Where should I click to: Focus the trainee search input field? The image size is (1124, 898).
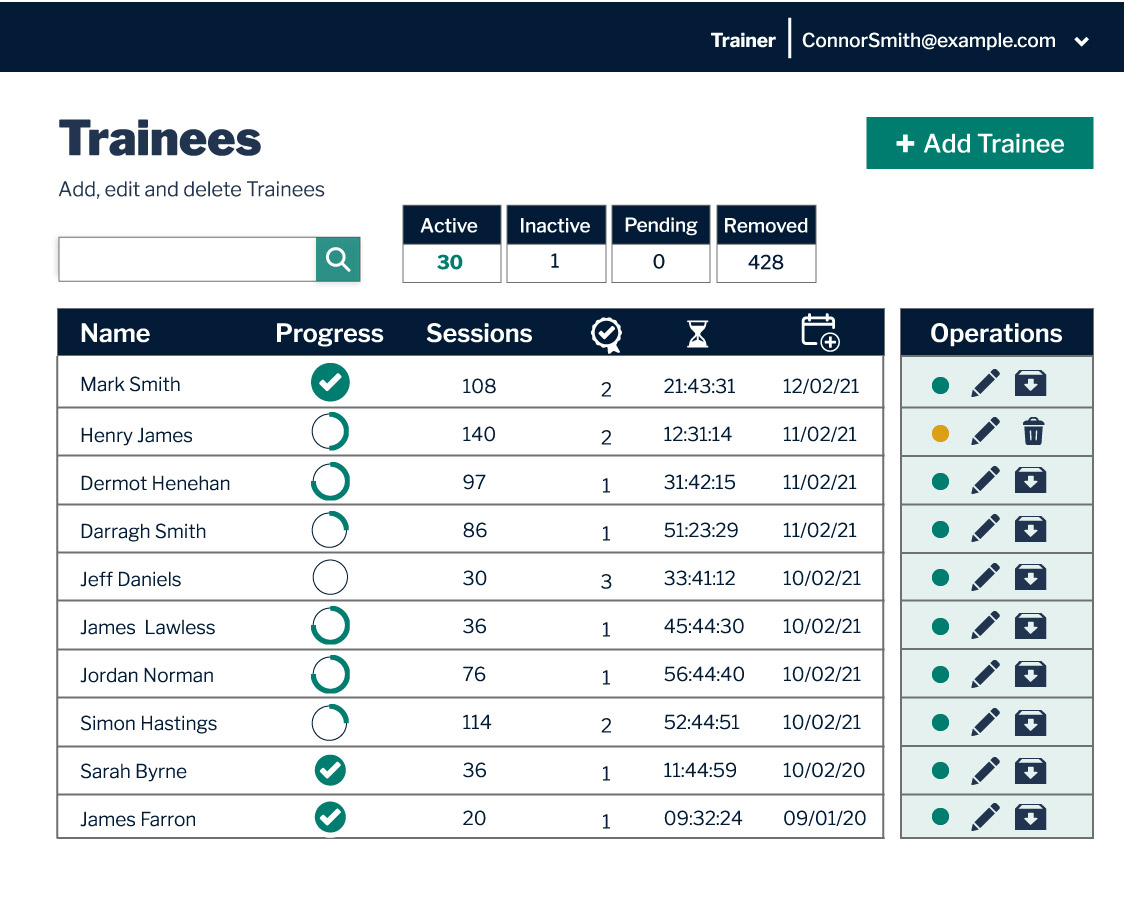(188, 260)
